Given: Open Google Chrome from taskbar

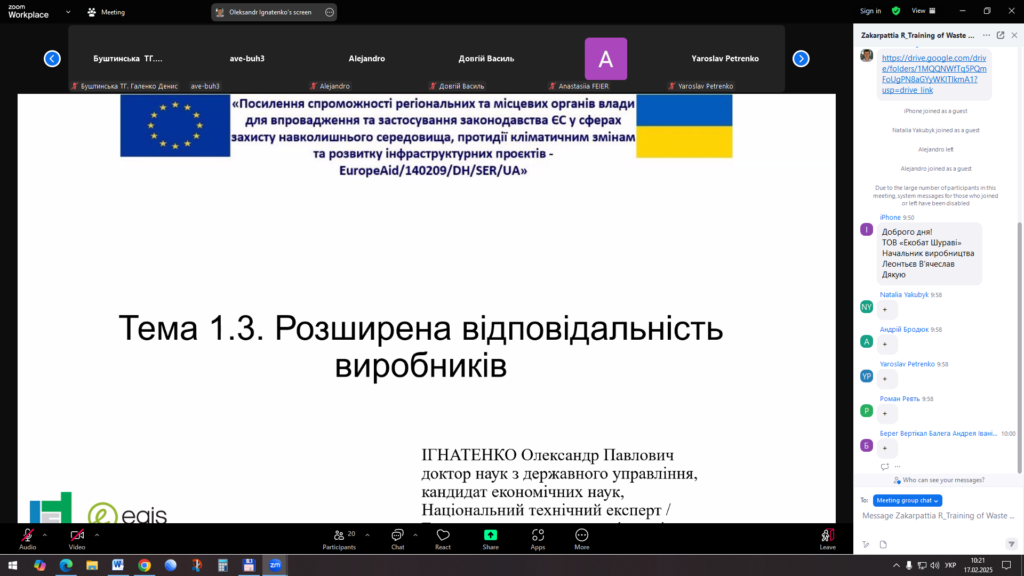Looking at the screenshot, I should click(x=144, y=566).
